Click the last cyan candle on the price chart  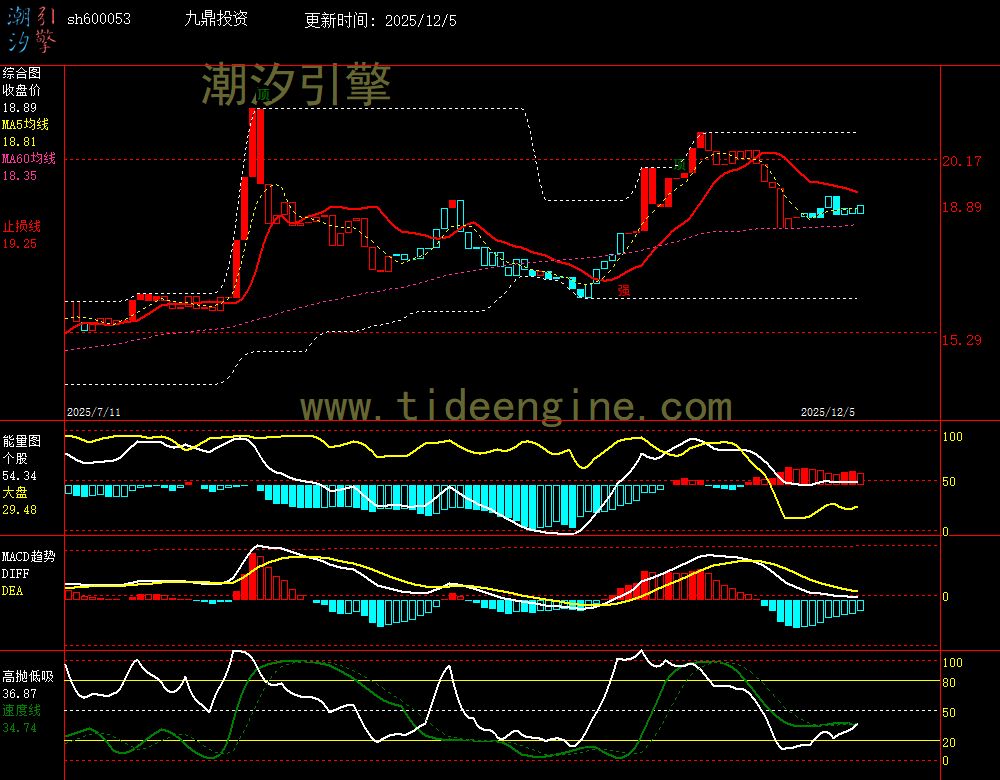click(x=860, y=209)
